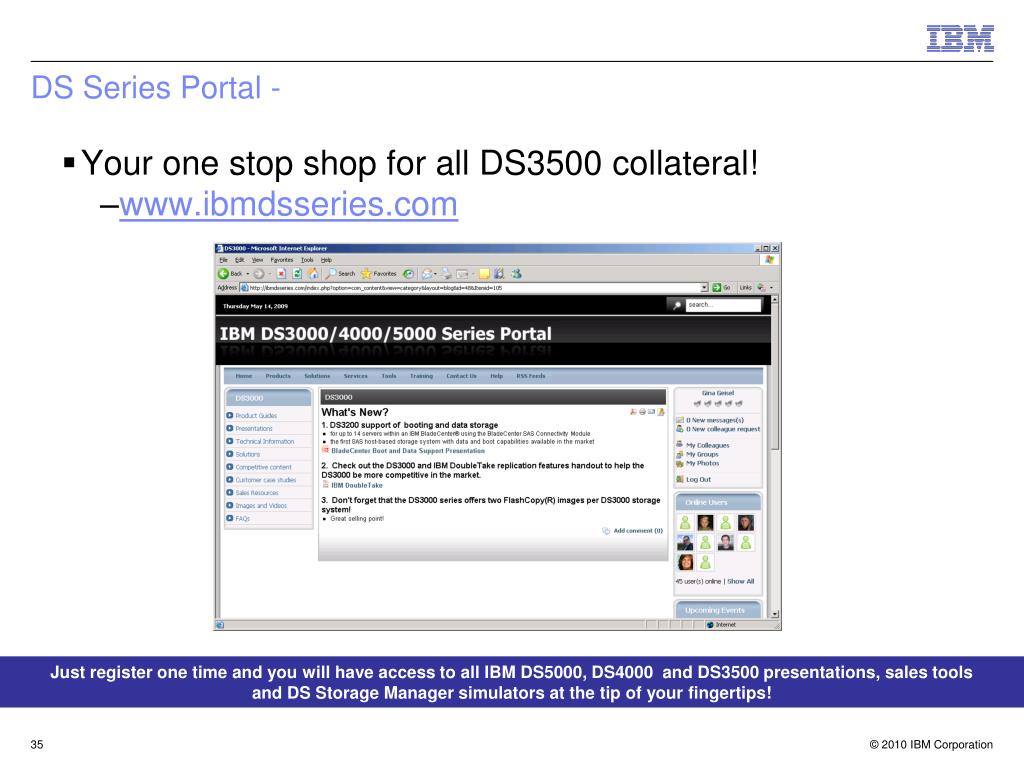Click the portal search magnifier icon
The width and height of the screenshot is (1024, 768).
(x=677, y=305)
